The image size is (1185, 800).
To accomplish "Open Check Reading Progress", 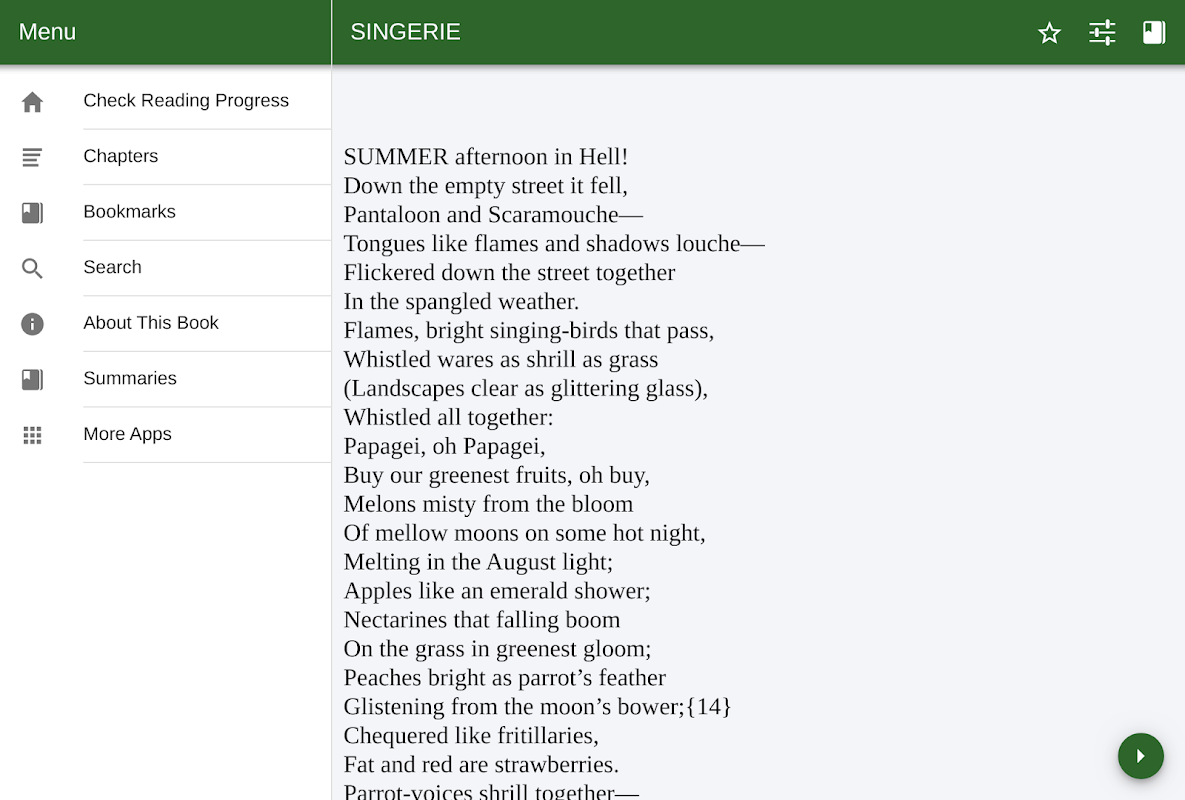I will [186, 101].
